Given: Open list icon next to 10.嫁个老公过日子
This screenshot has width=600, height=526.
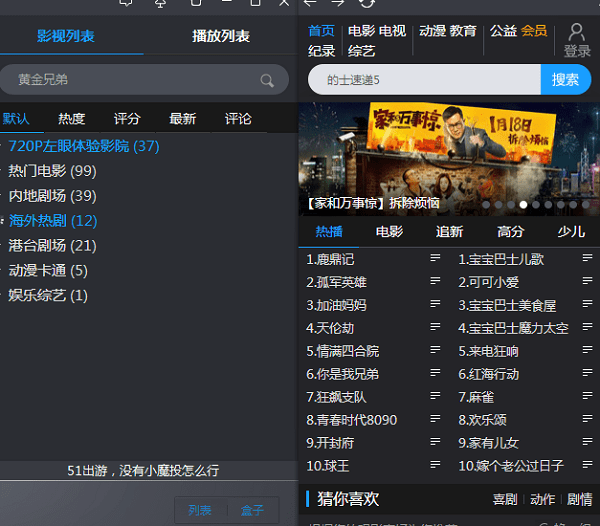Looking at the screenshot, I should [x=587, y=465].
